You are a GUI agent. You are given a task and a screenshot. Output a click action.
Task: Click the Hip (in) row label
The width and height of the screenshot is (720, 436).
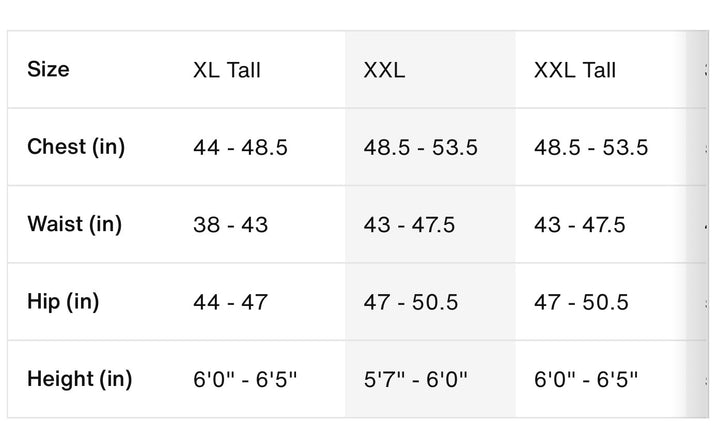click(x=63, y=302)
